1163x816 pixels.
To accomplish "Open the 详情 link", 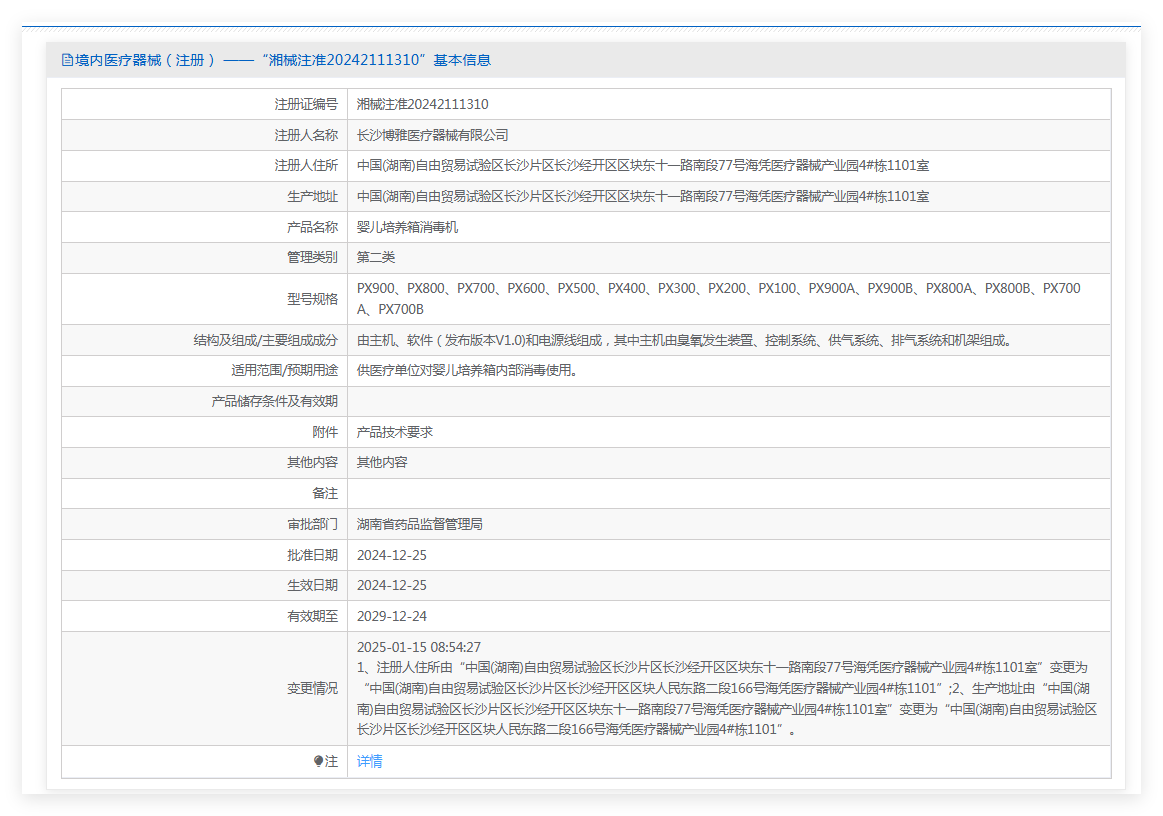I will (369, 761).
